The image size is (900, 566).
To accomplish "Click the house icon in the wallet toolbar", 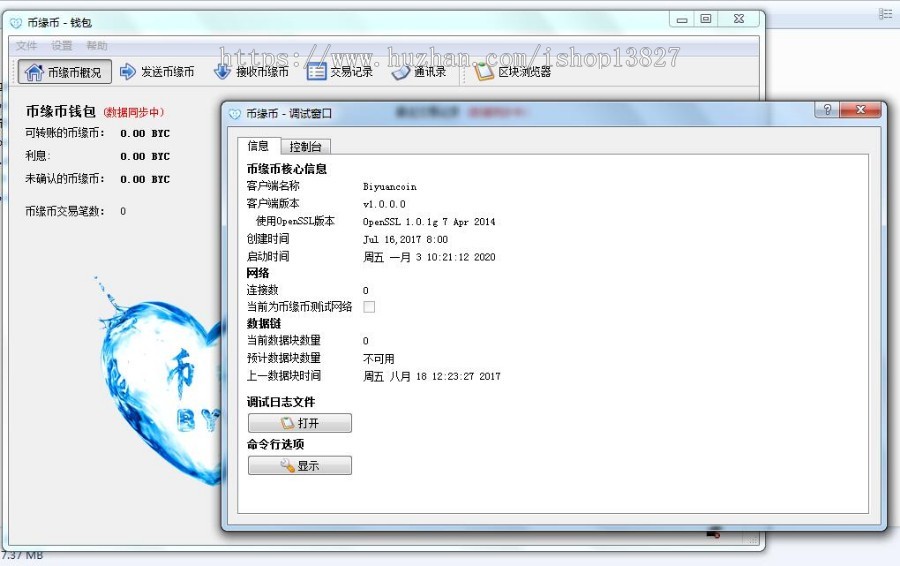I will pyautogui.click(x=34, y=72).
